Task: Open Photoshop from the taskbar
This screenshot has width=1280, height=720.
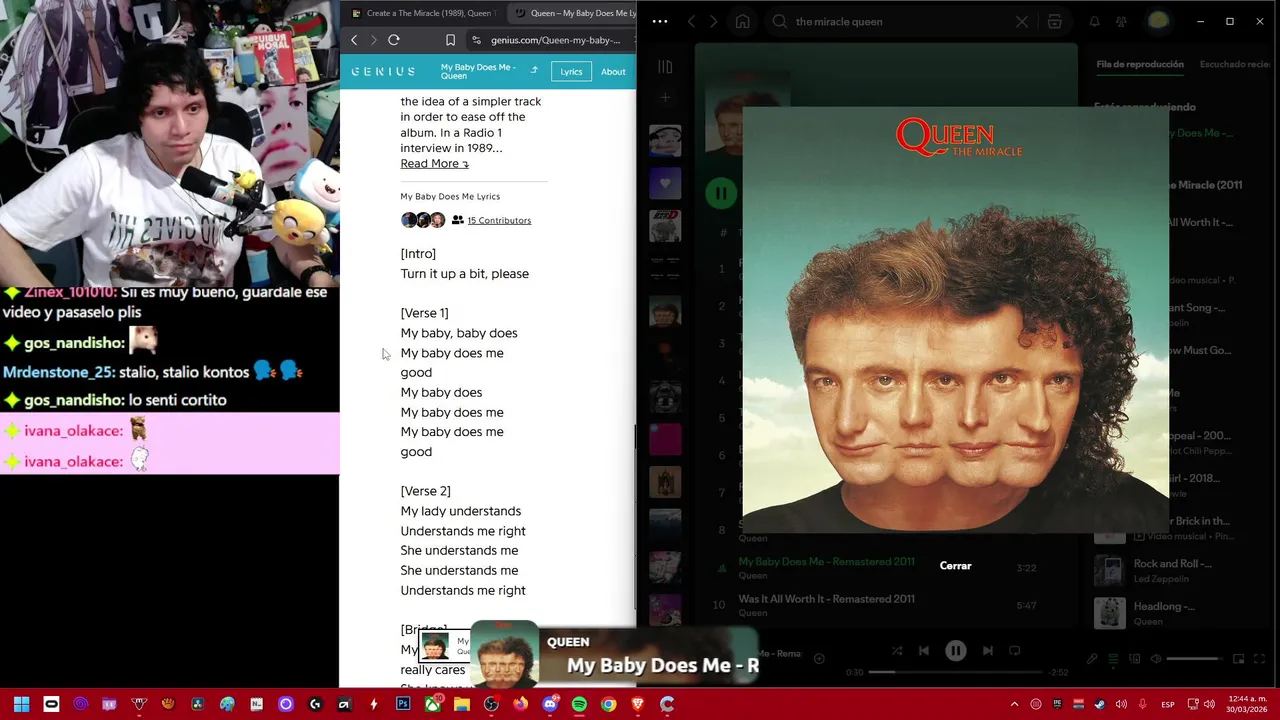Action: tap(403, 704)
